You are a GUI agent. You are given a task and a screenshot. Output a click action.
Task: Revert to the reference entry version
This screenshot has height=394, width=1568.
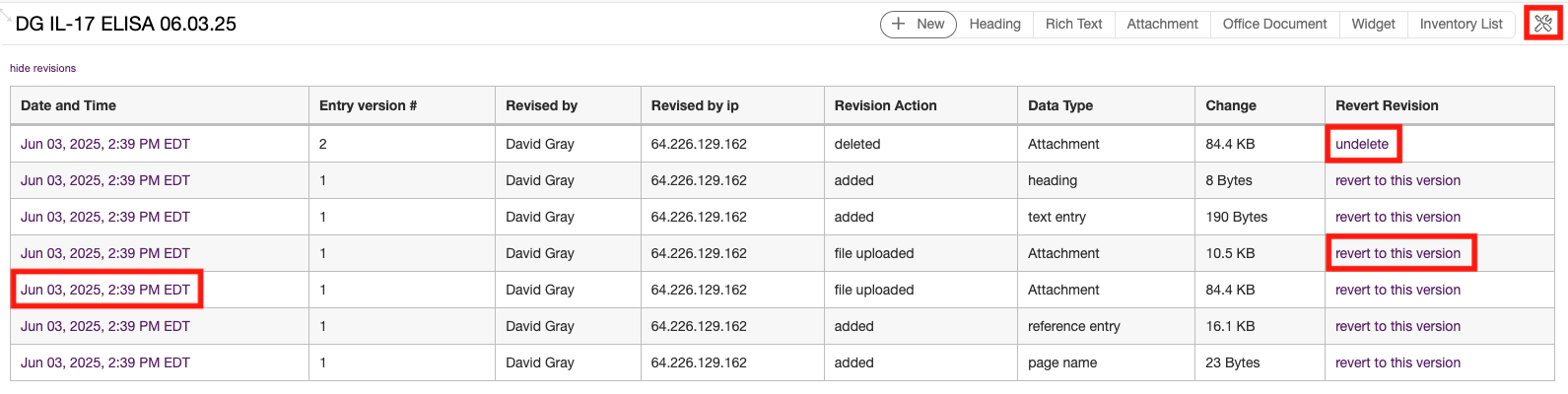(x=1398, y=326)
